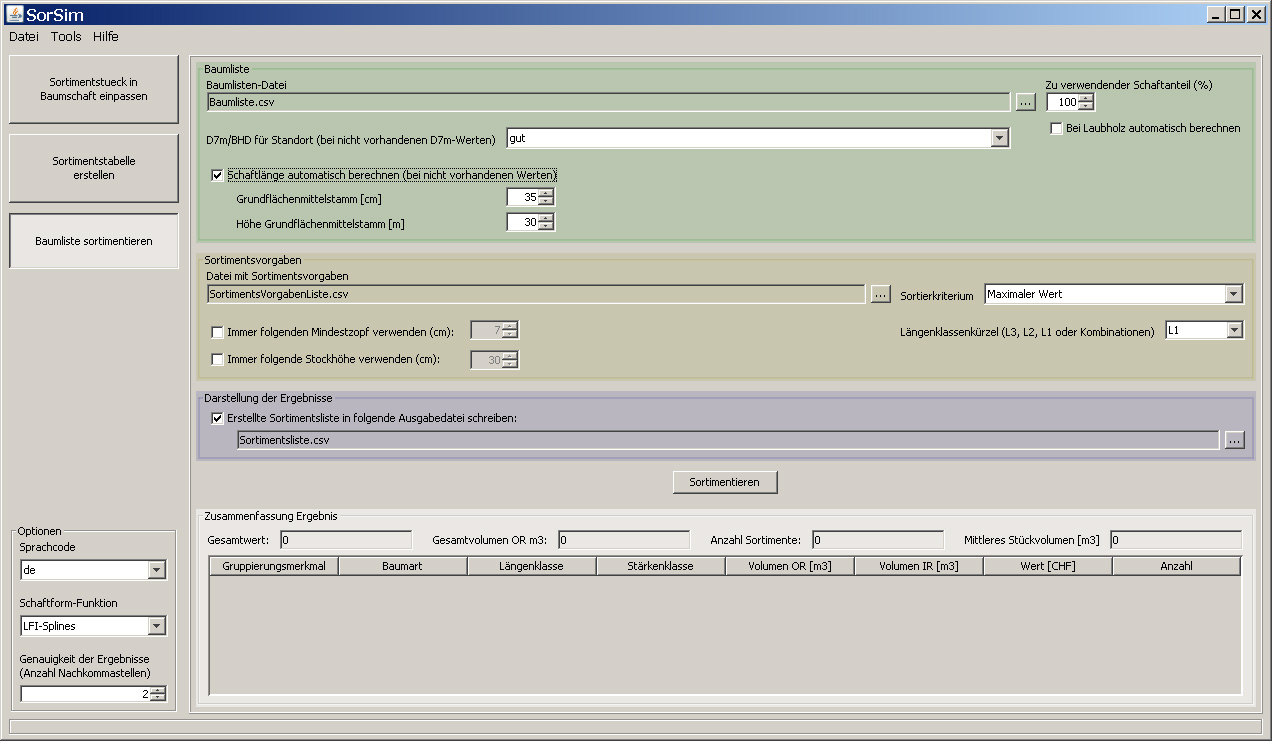Screen dimensions: 1272x741
Task: Increase Schaftanteil percent spinner value
Action: pyautogui.click(x=1086, y=98)
